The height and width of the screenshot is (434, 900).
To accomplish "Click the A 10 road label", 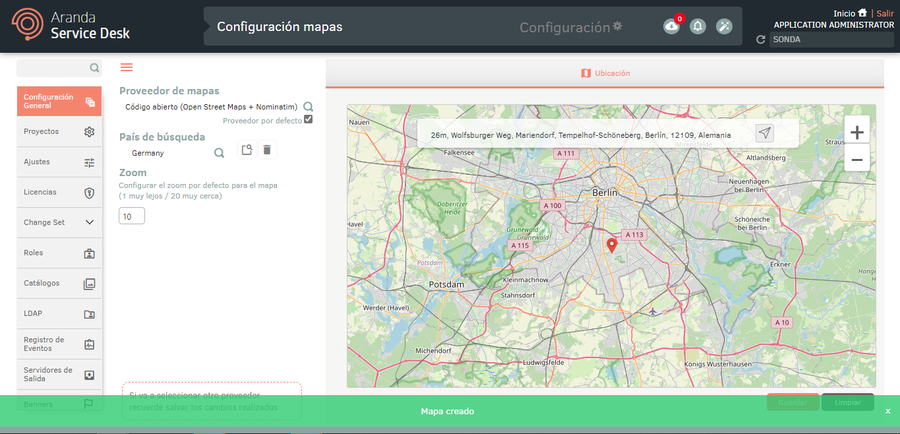I will [782, 323].
